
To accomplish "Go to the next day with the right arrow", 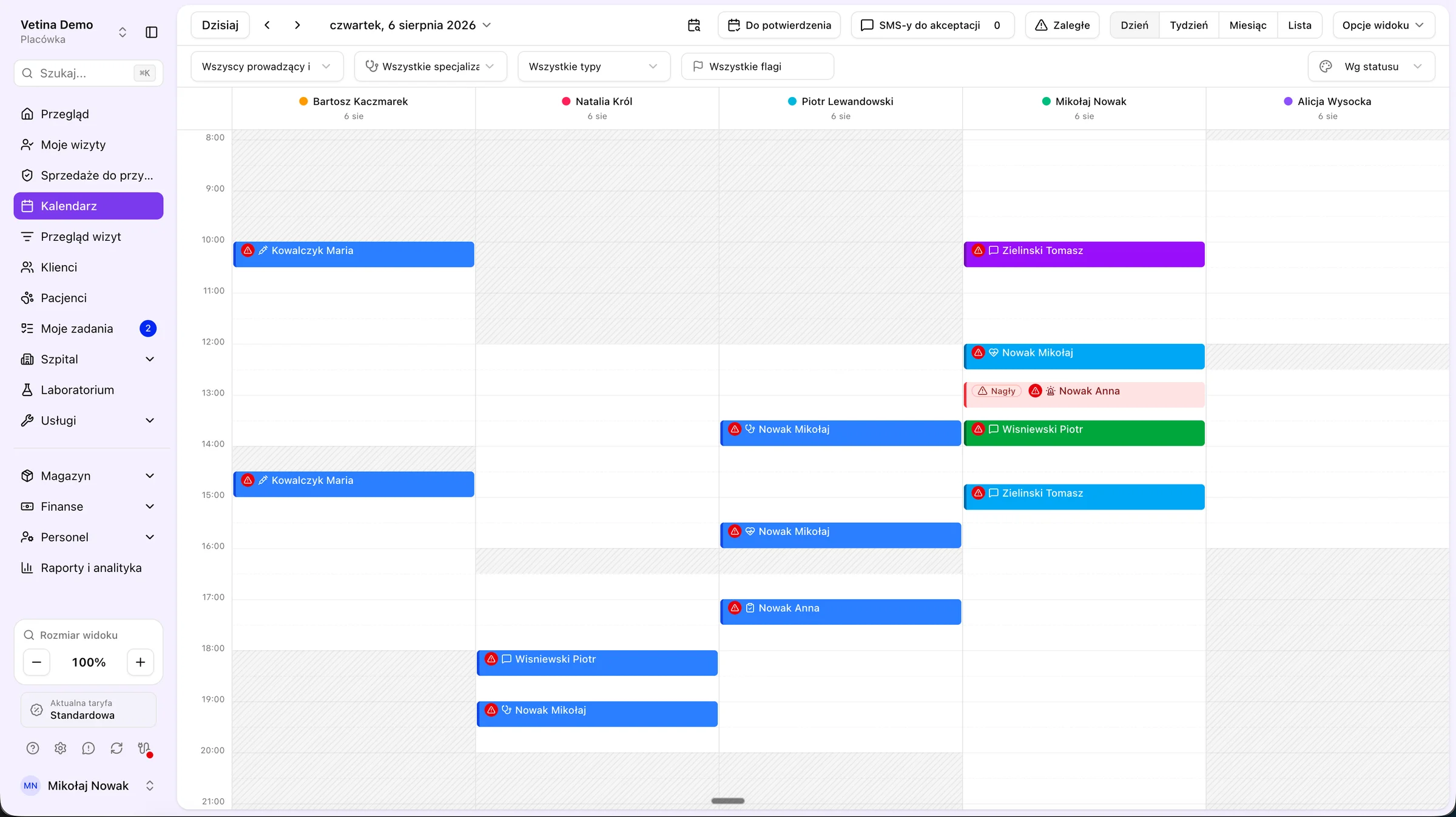I will click(297, 25).
